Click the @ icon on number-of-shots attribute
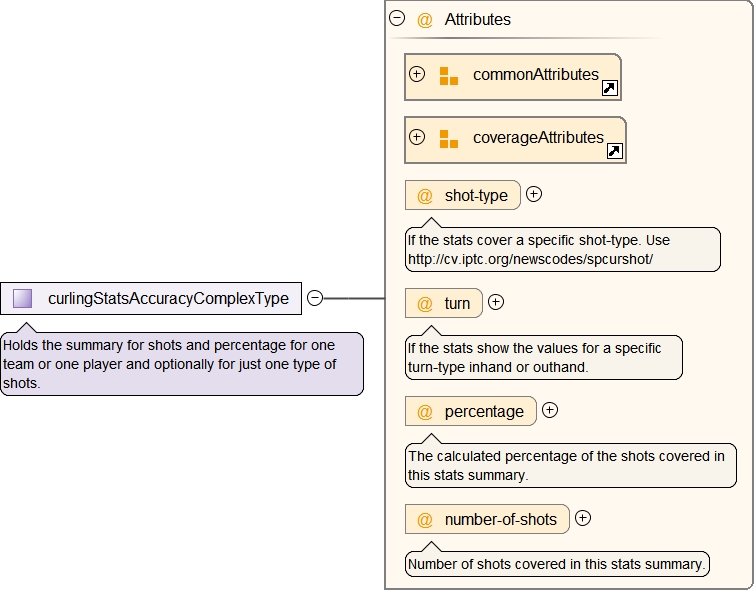 [425, 520]
